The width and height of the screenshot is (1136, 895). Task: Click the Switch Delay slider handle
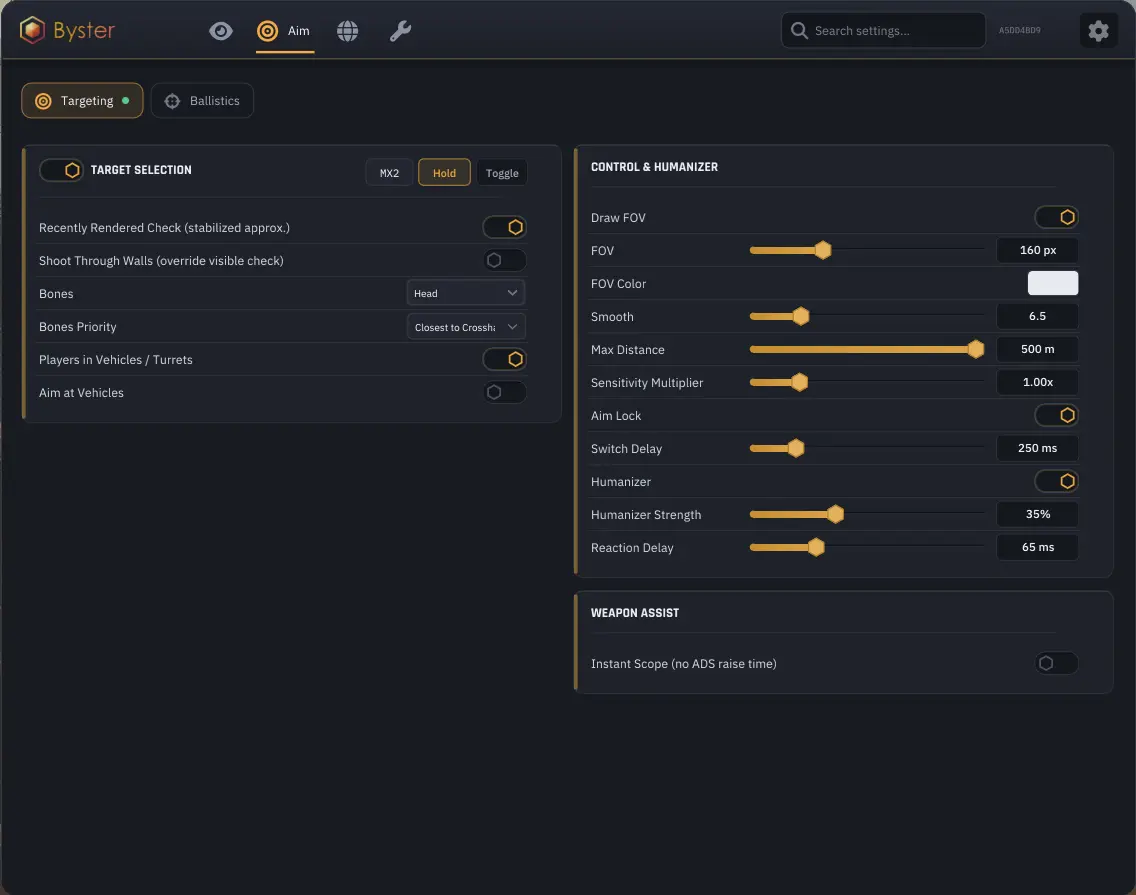795,448
